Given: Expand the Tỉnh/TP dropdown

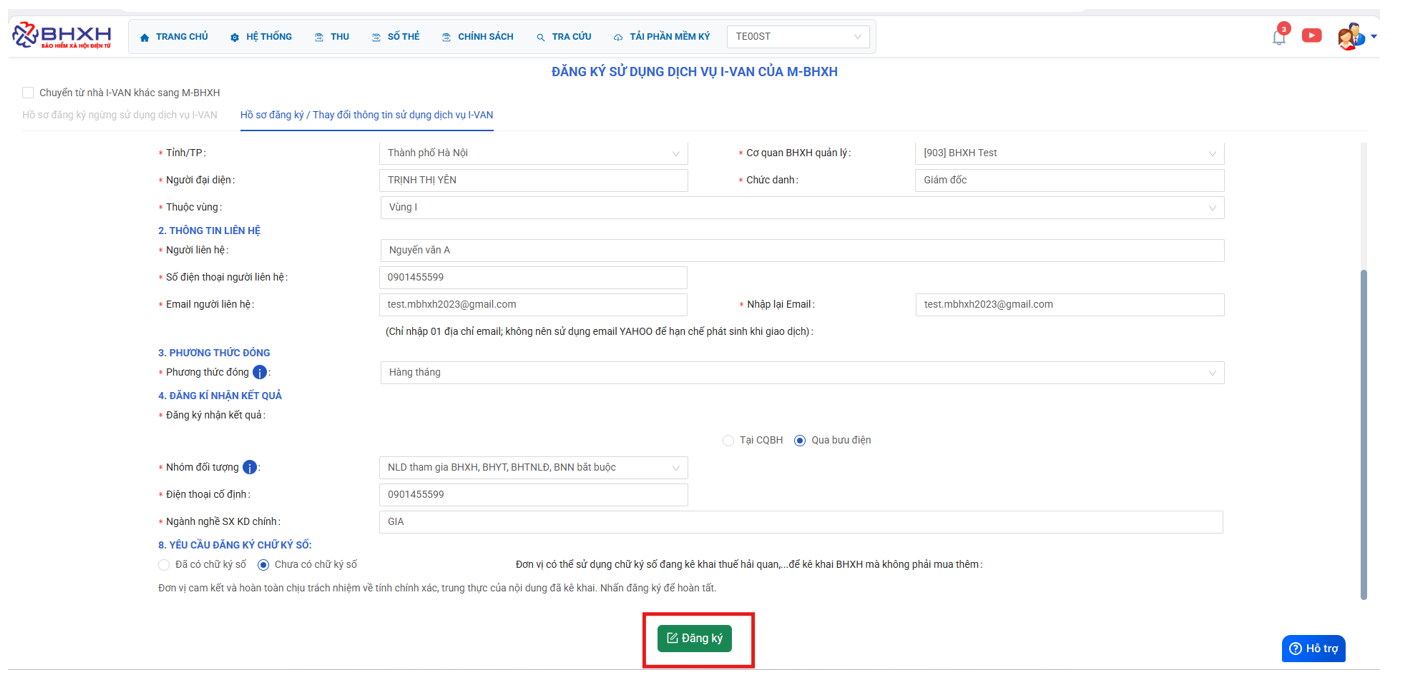Looking at the screenshot, I should 533,153.
